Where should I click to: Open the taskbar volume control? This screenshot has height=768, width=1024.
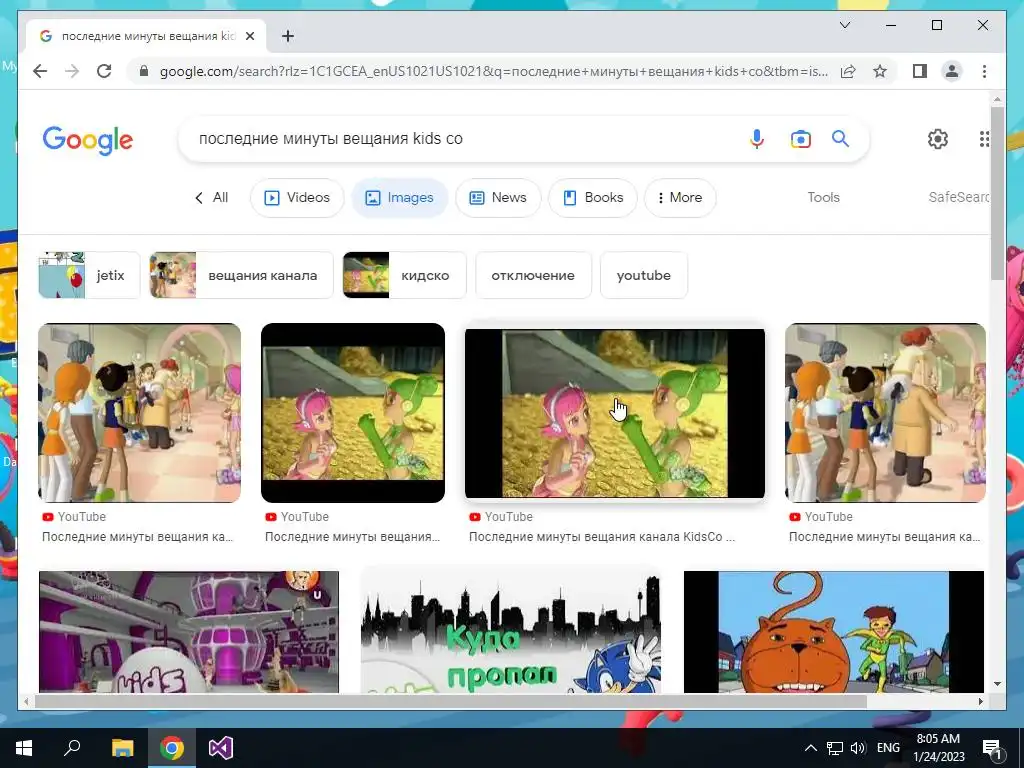[x=858, y=748]
